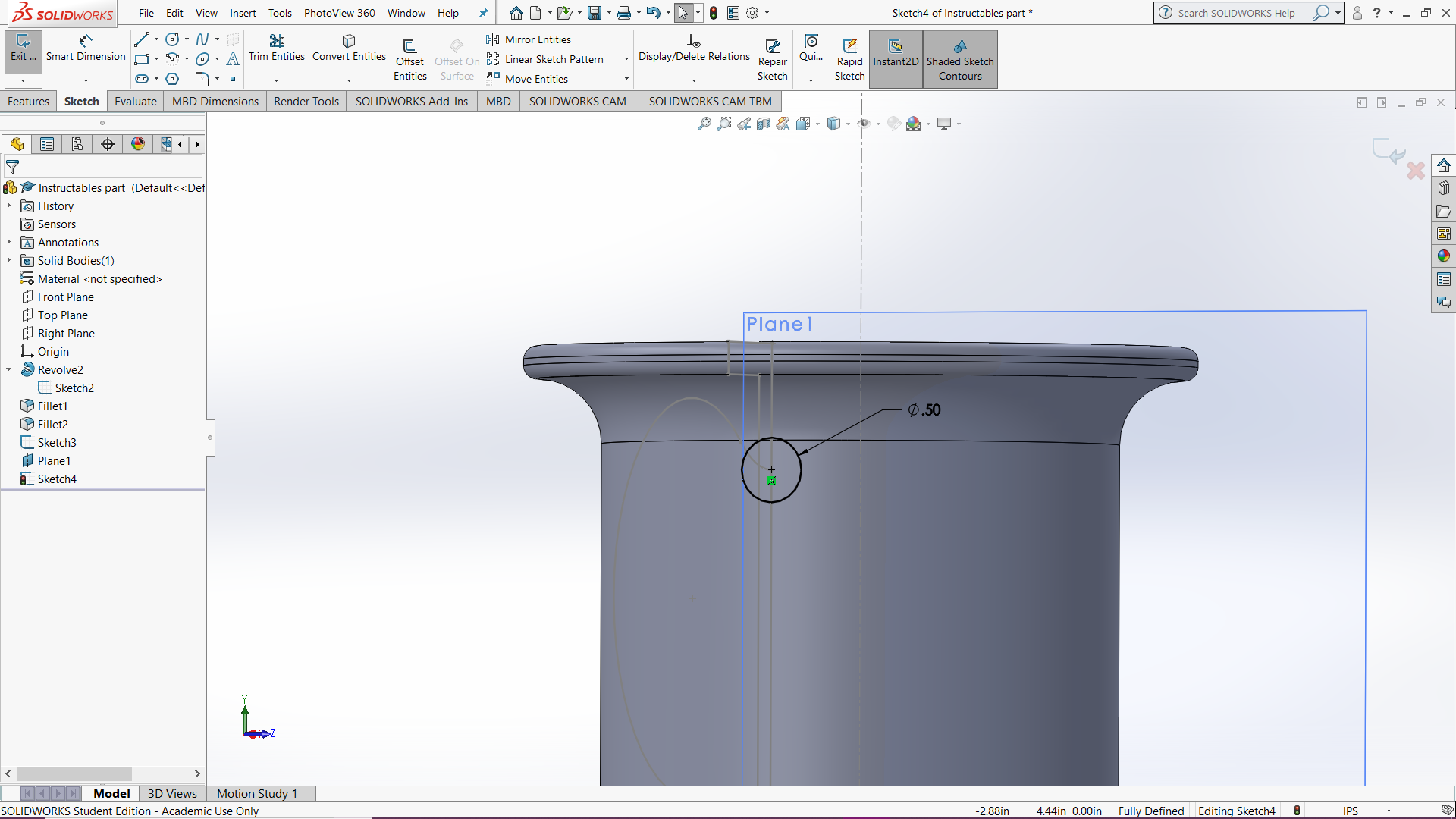Activate the Zoom to Fit view icon
This screenshot has width=1456, height=819.
pos(703,123)
